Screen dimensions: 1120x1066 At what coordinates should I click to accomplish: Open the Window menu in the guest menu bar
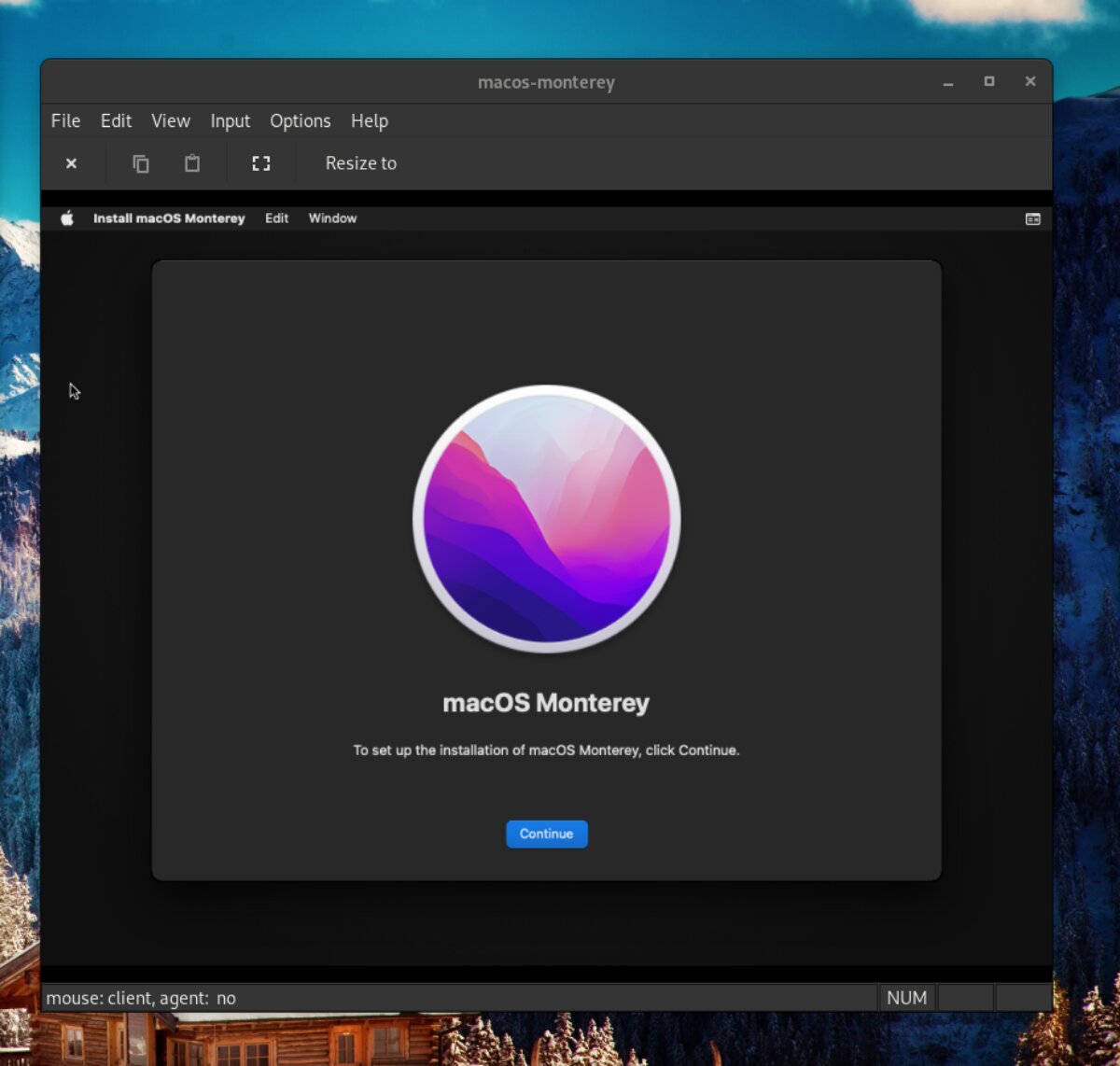(331, 218)
